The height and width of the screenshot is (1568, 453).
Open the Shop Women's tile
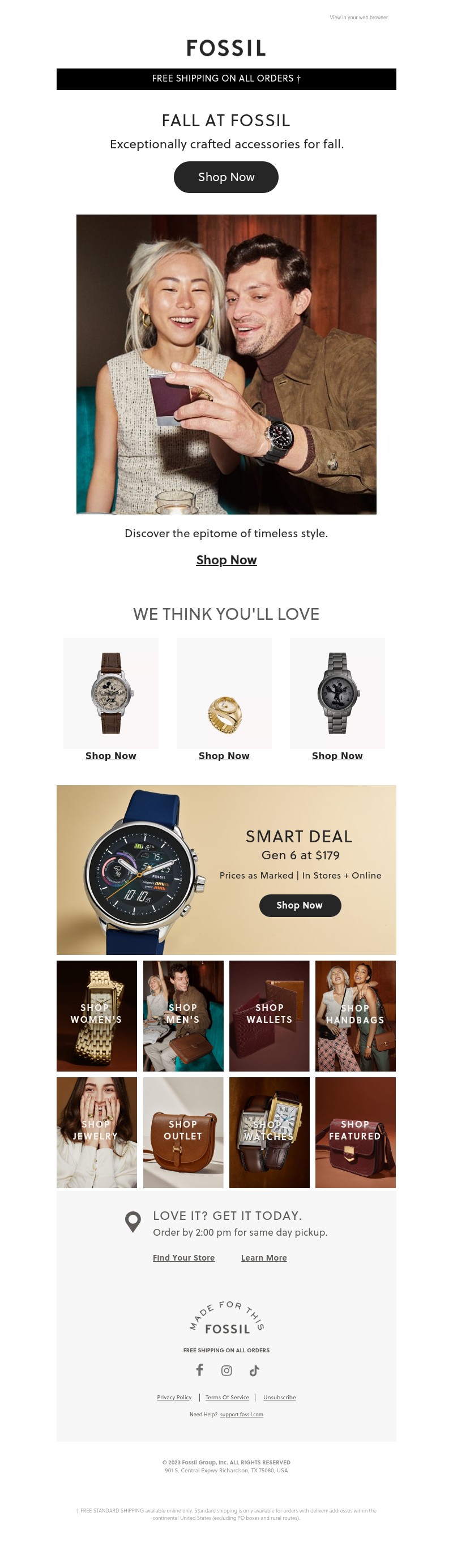click(97, 1016)
